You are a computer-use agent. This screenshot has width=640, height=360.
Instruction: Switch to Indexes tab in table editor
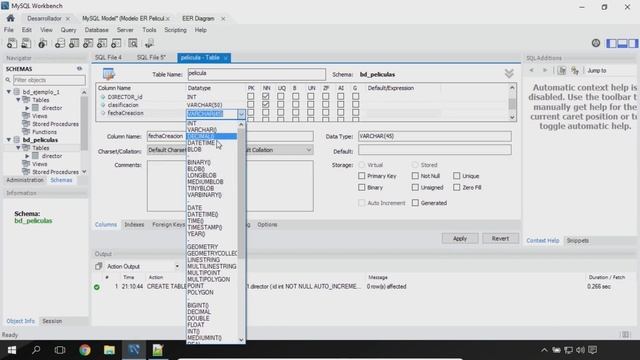[x=134, y=224]
